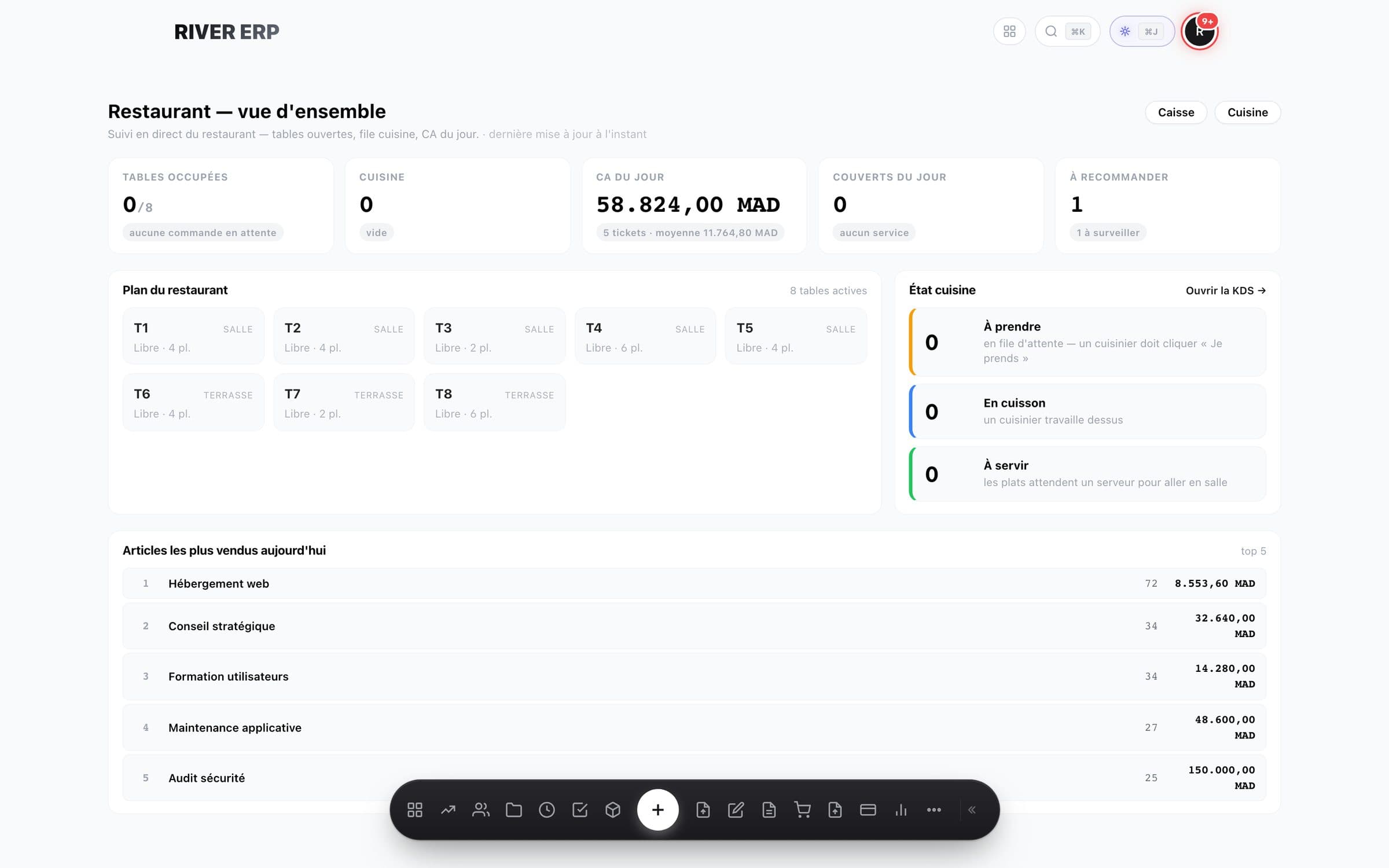Screen dimensions: 1389x868
Task: Open the En cuisson kitchen status card
Action: tap(1087, 411)
